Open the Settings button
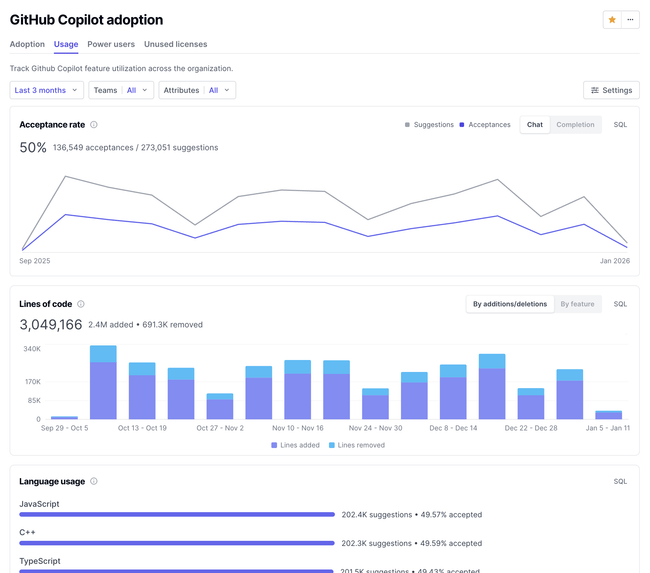The image size is (650, 573). 611,90
